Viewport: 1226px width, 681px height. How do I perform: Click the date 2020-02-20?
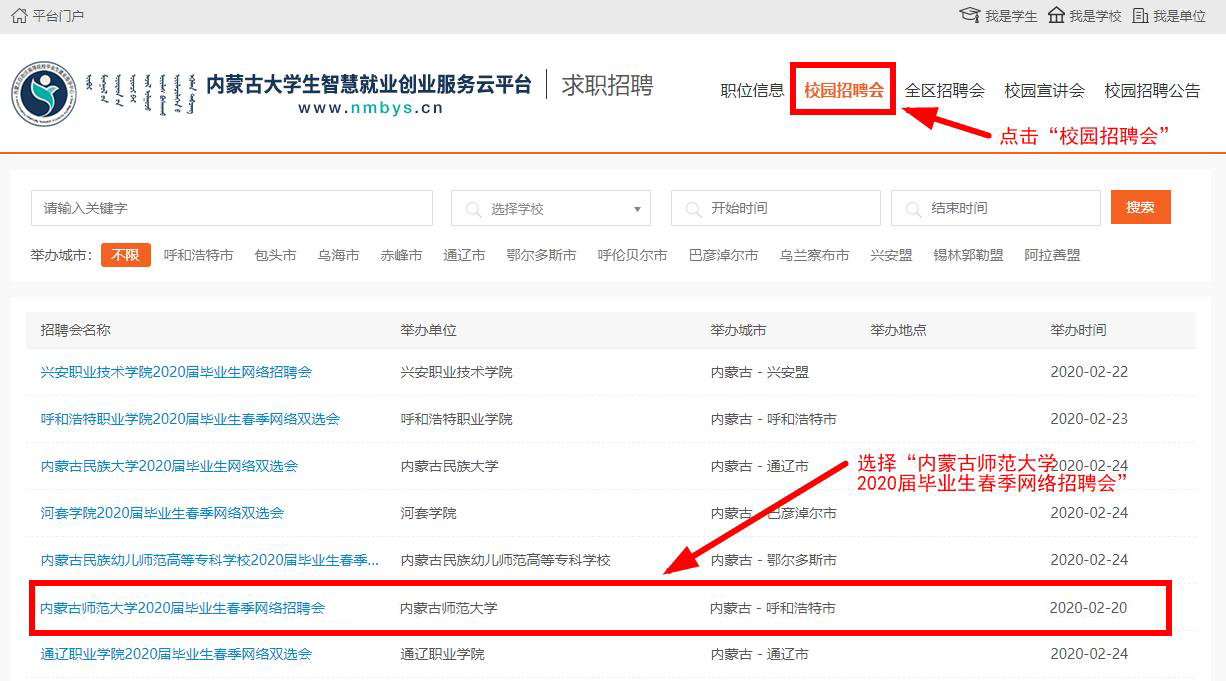(x=1089, y=608)
